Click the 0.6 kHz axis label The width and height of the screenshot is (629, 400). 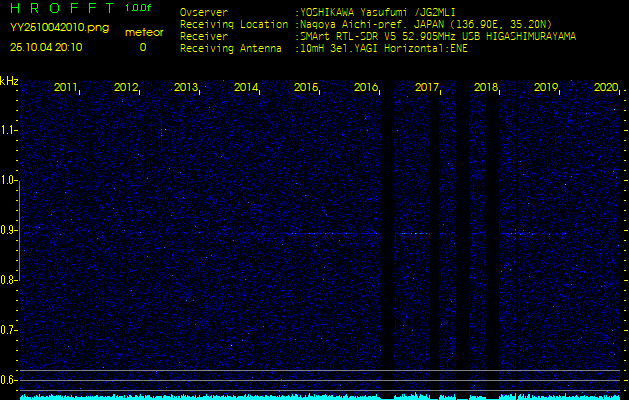click(8, 380)
